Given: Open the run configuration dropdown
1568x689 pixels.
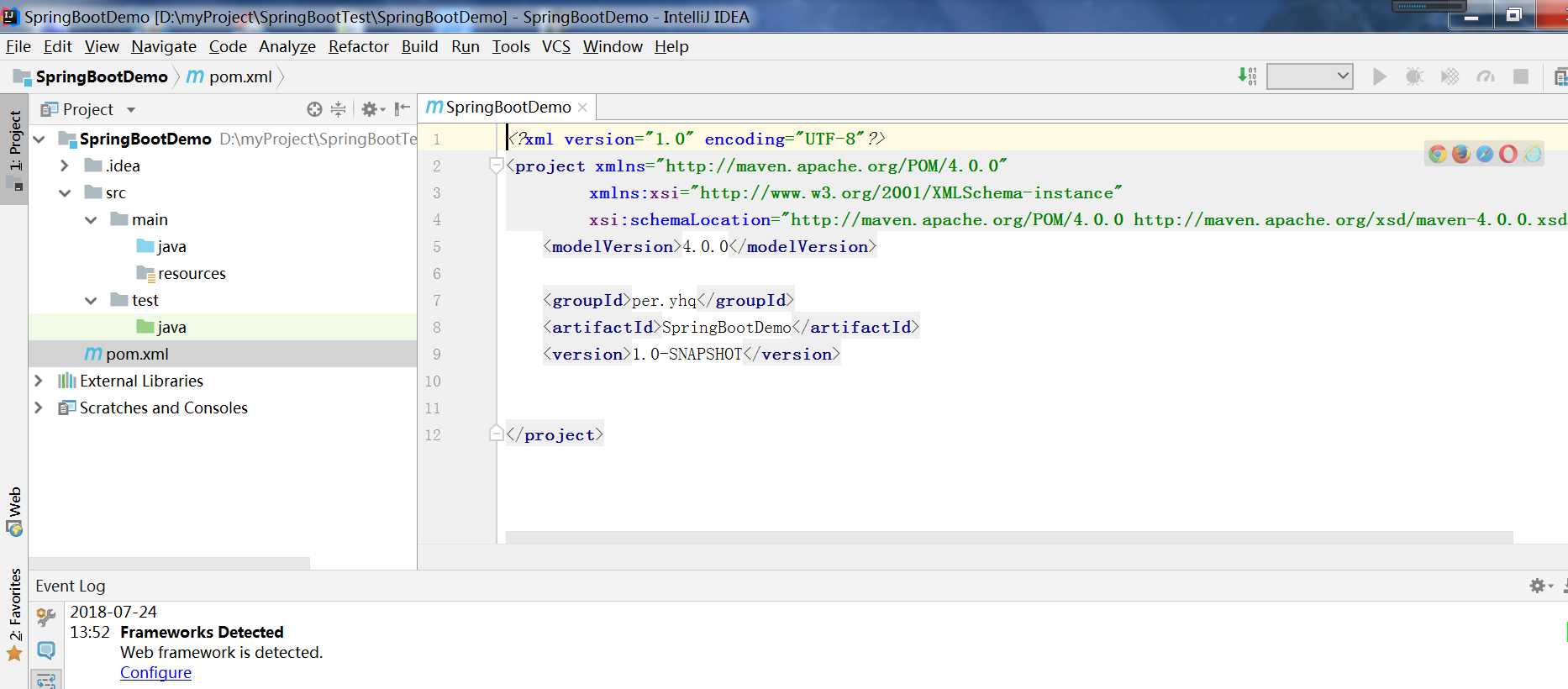Looking at the screenshot, I should 1309,76.
